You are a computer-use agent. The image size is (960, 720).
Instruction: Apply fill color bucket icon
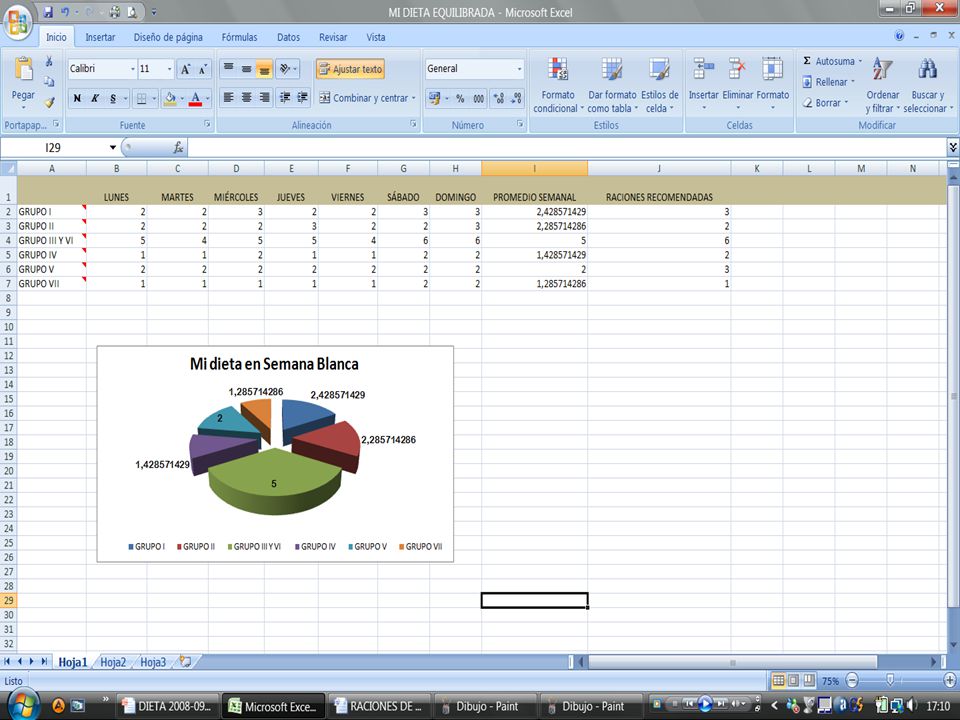click(x=170, y=98)
